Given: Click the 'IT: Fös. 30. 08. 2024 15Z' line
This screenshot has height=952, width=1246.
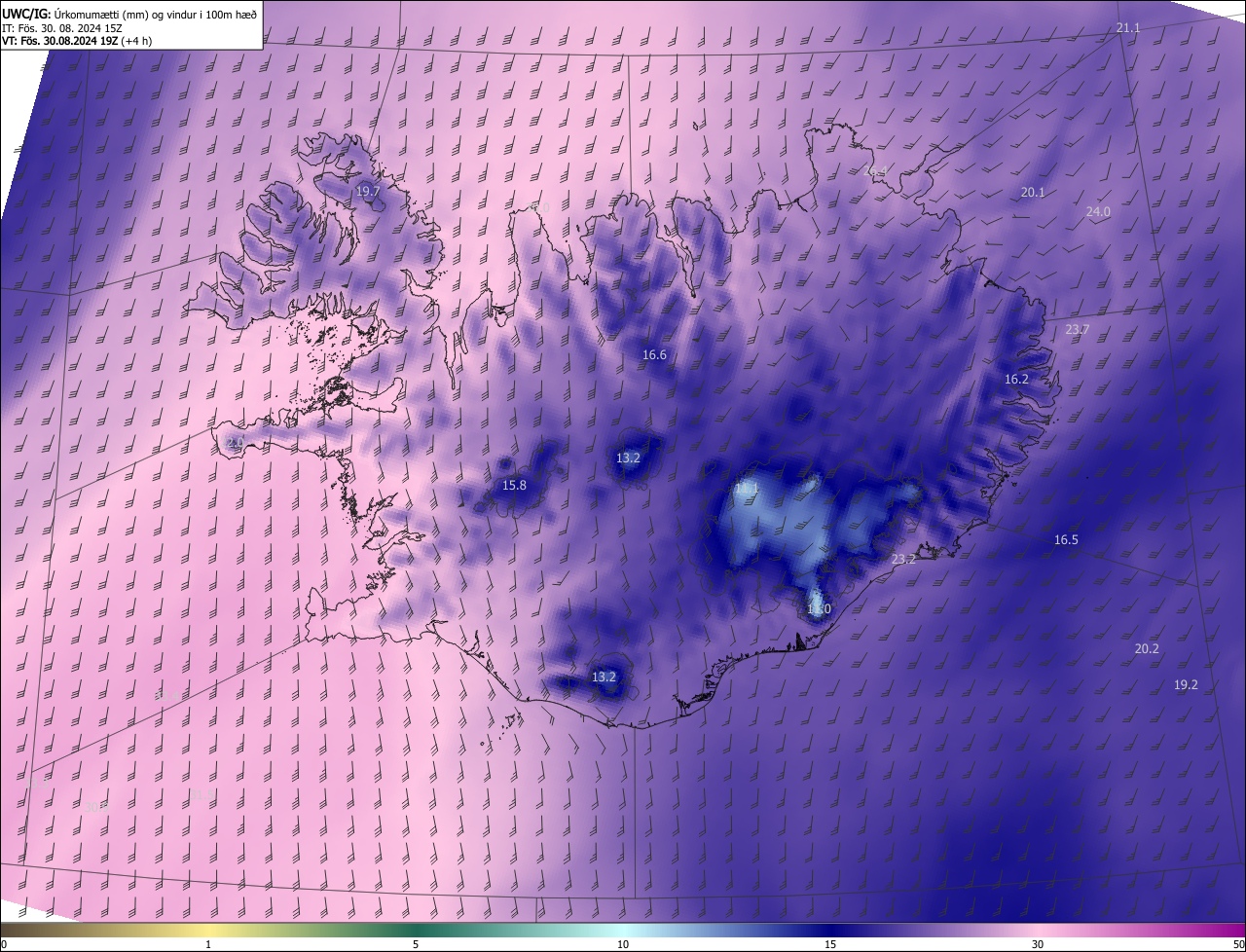Looking at the screenshot, I should click(x=60, y=27).
